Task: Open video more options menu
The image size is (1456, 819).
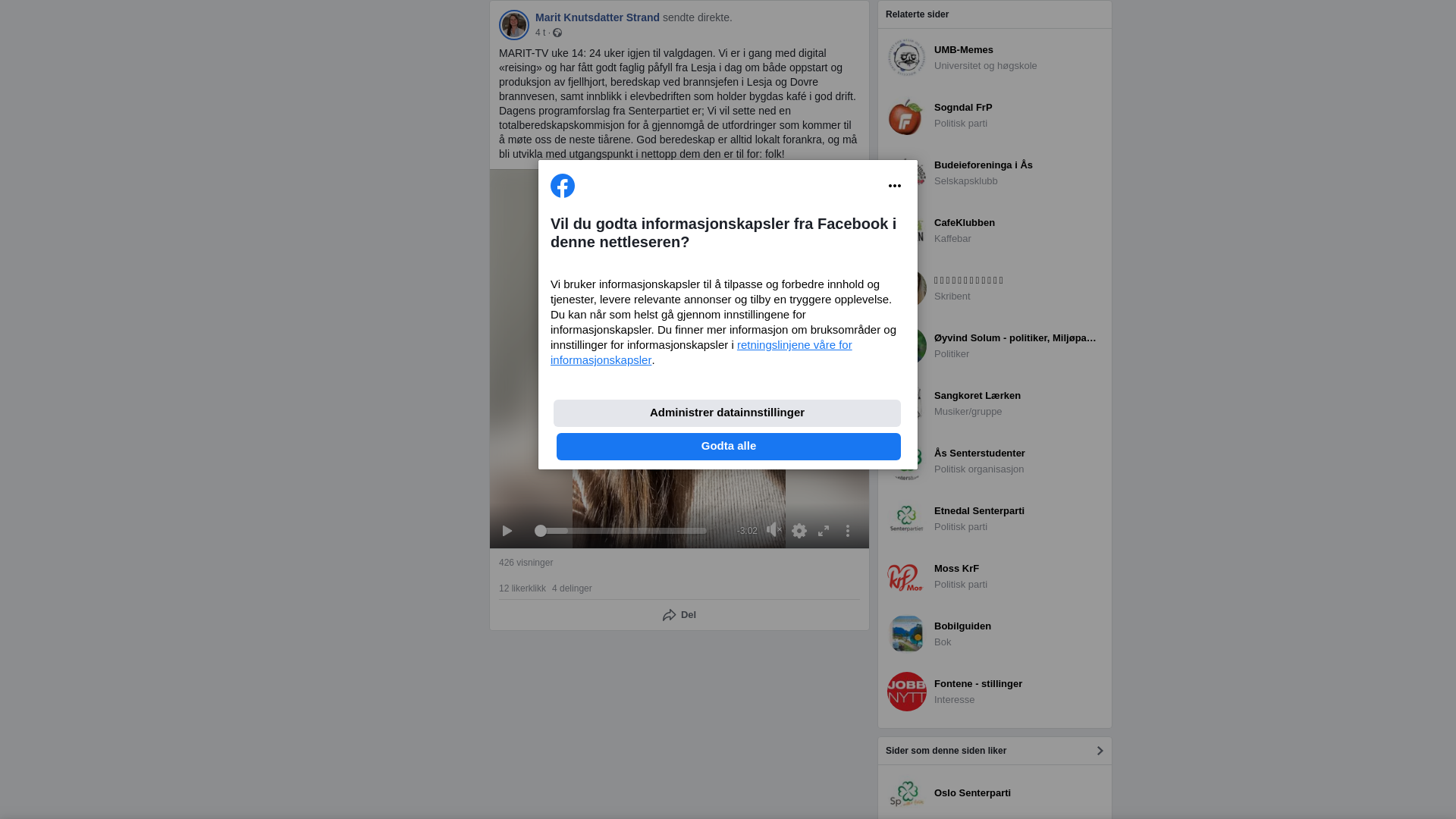Action: [848, 531]
